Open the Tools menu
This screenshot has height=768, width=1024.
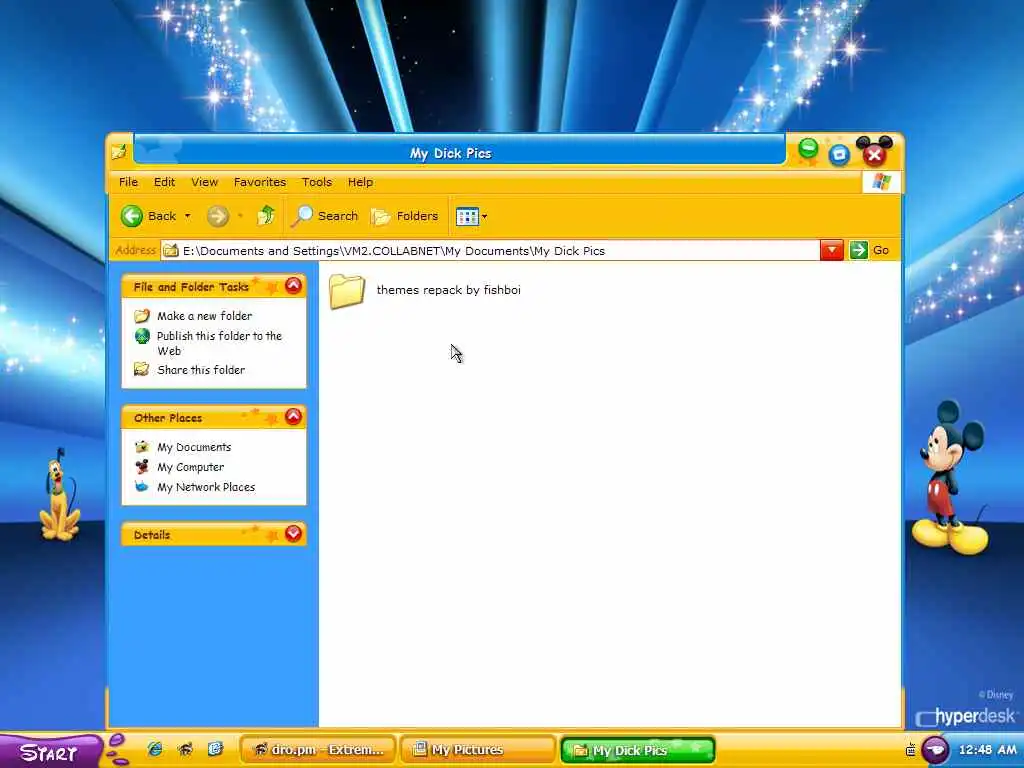(x=317, y=182)
